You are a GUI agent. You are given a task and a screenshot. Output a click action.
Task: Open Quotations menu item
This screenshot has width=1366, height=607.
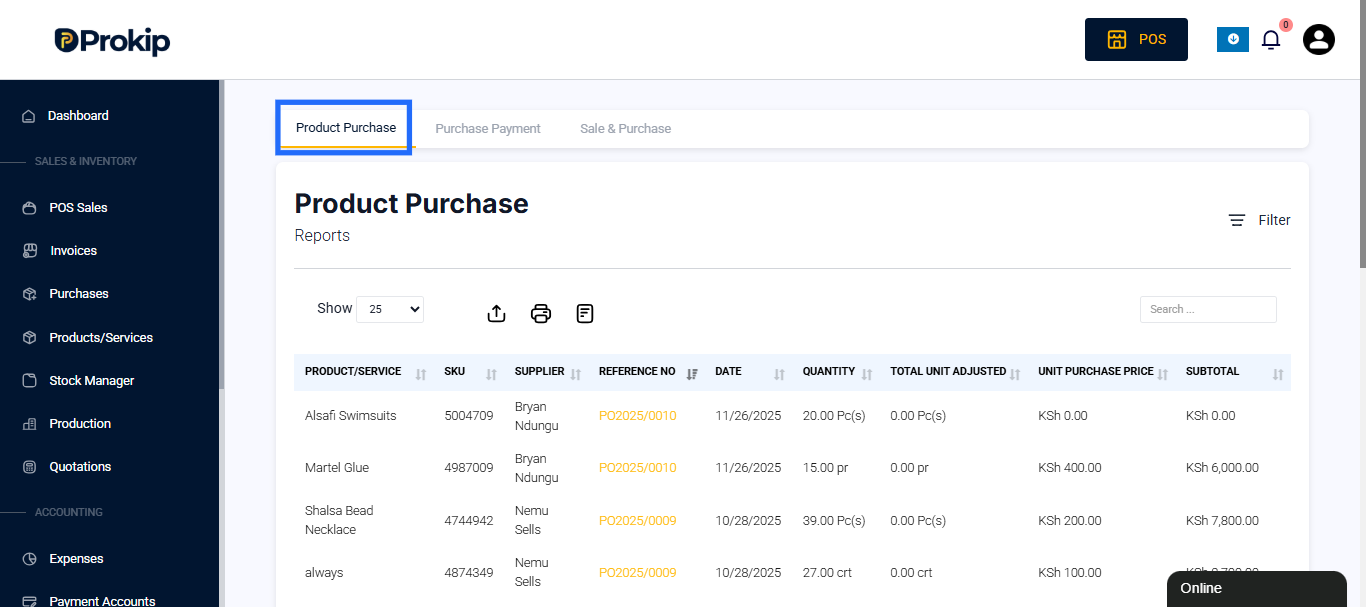point(80,467)
